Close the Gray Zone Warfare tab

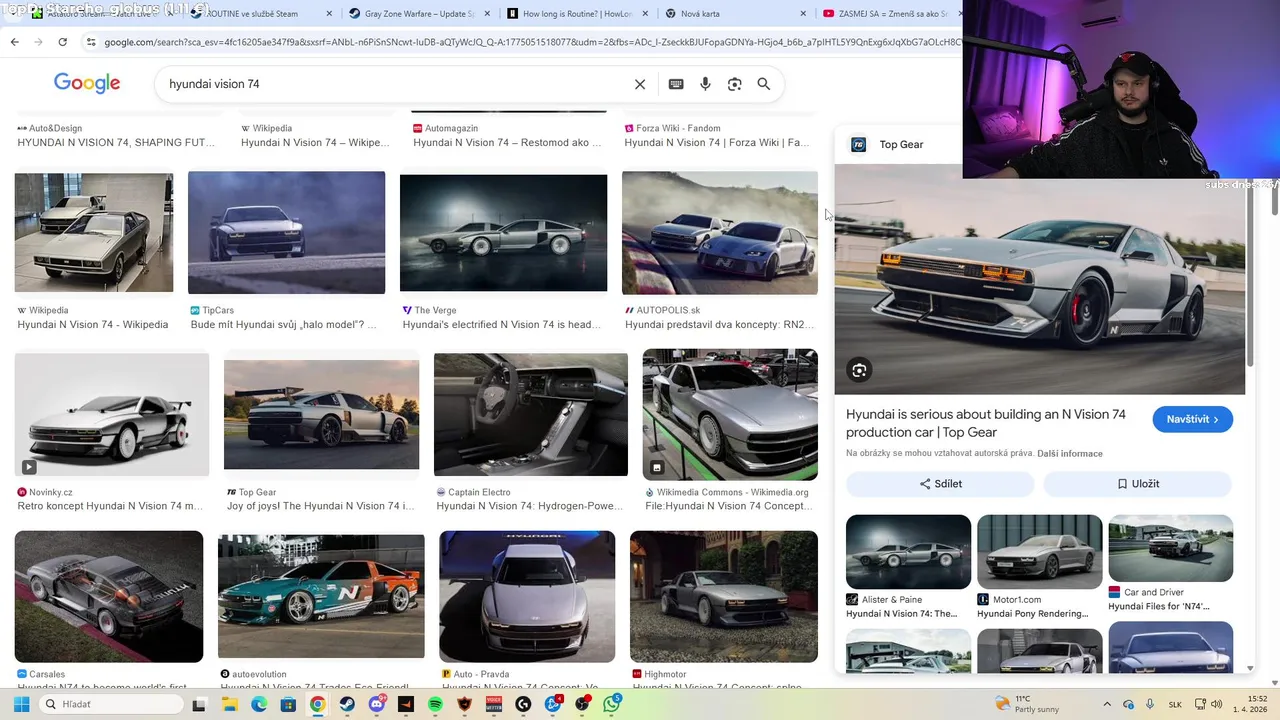tap(486, 14)
